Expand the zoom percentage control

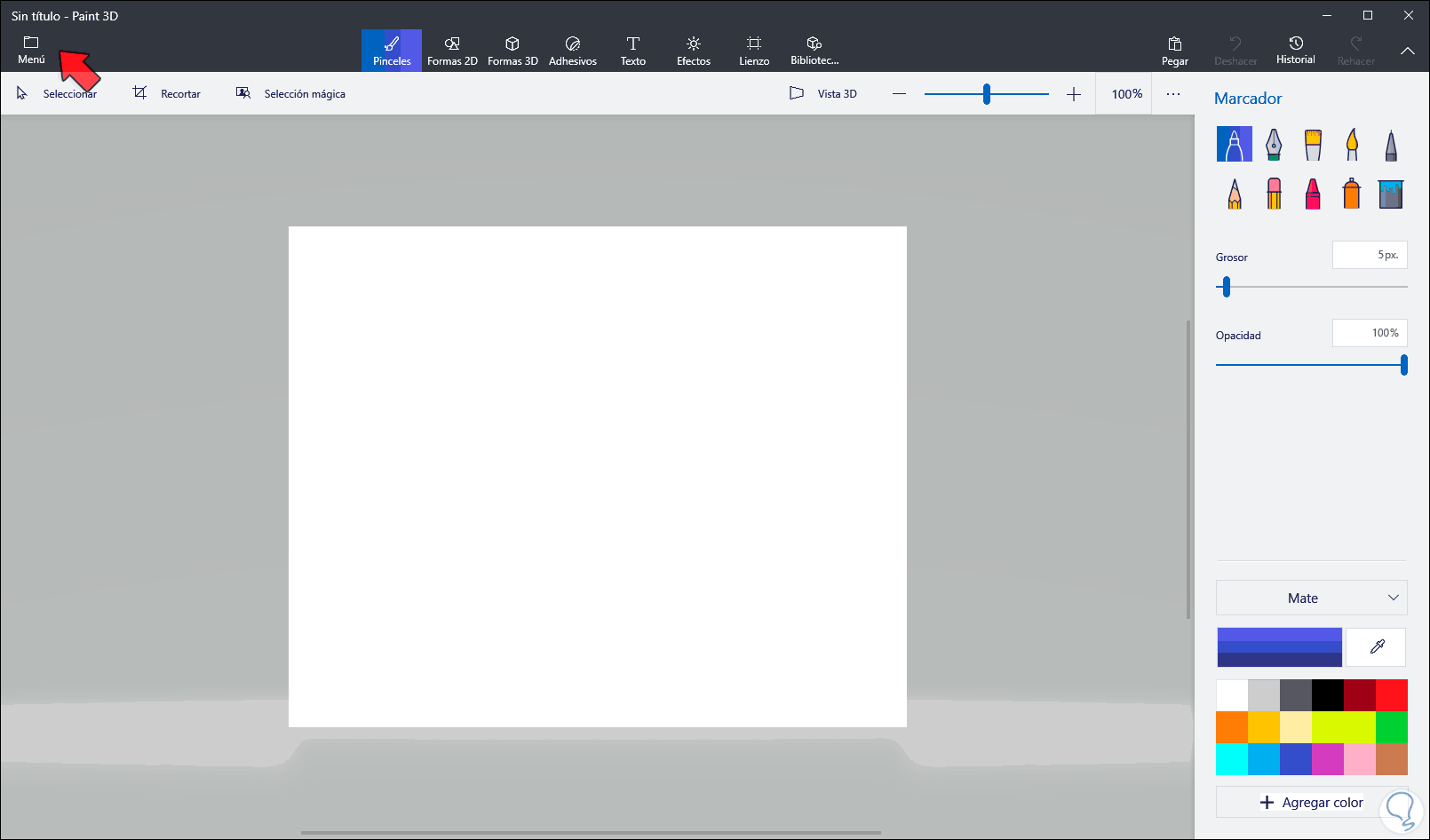click(1124, 93)
